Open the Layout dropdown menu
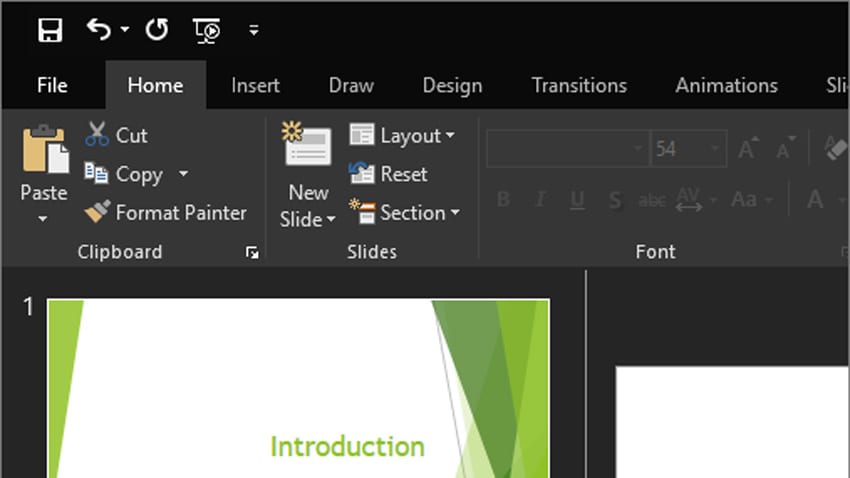850x478 pixels. coord(402,135)
